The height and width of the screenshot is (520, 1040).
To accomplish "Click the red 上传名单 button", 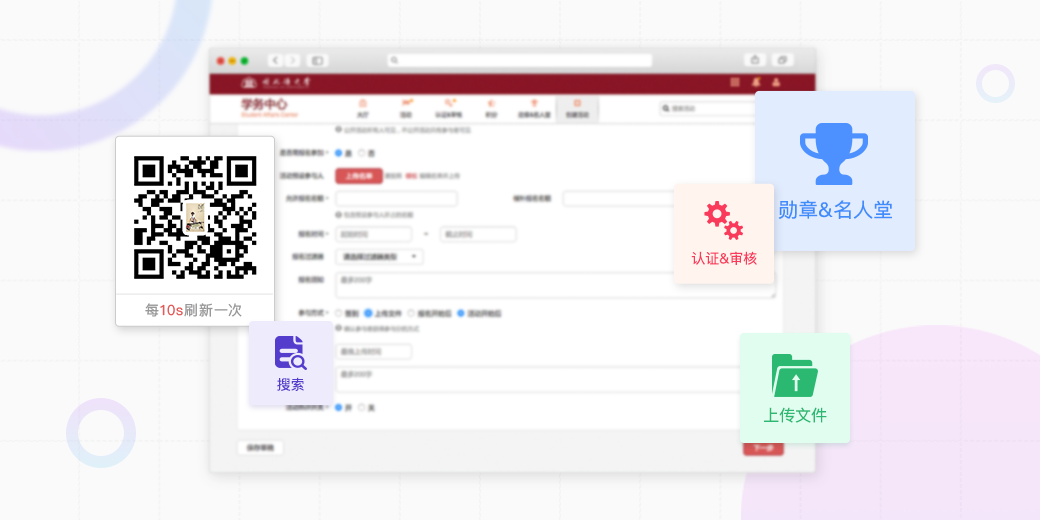I will (x=359, y=176).
